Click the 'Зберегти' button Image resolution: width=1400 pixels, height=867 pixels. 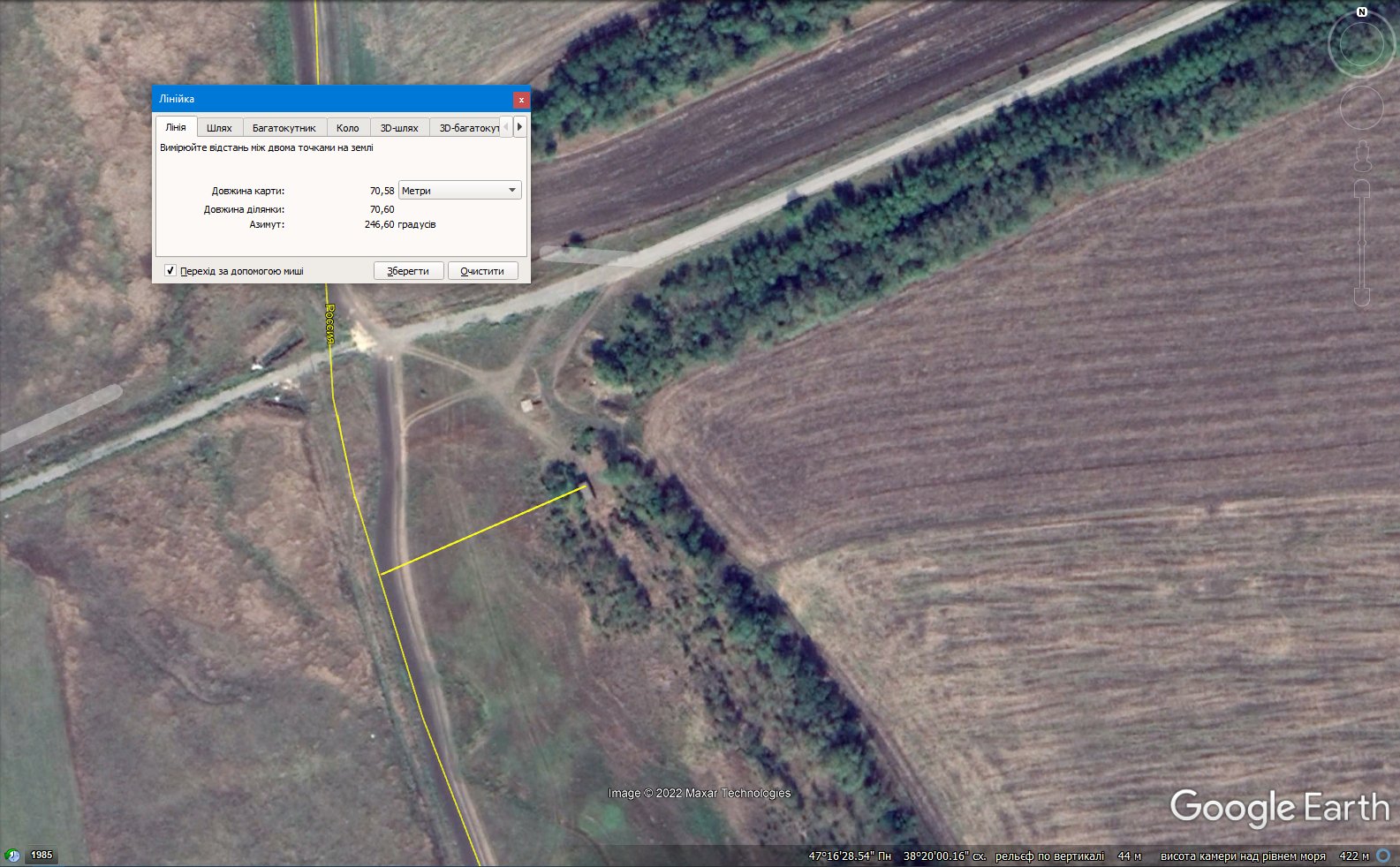click(x=408, y=271)
